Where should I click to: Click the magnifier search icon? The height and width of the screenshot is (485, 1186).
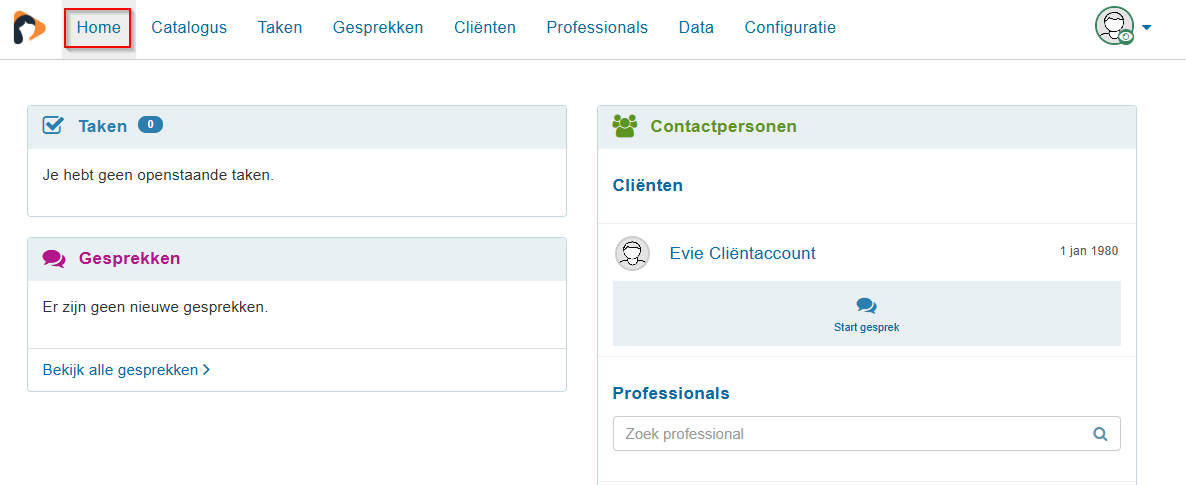[x=1100, y=434]
